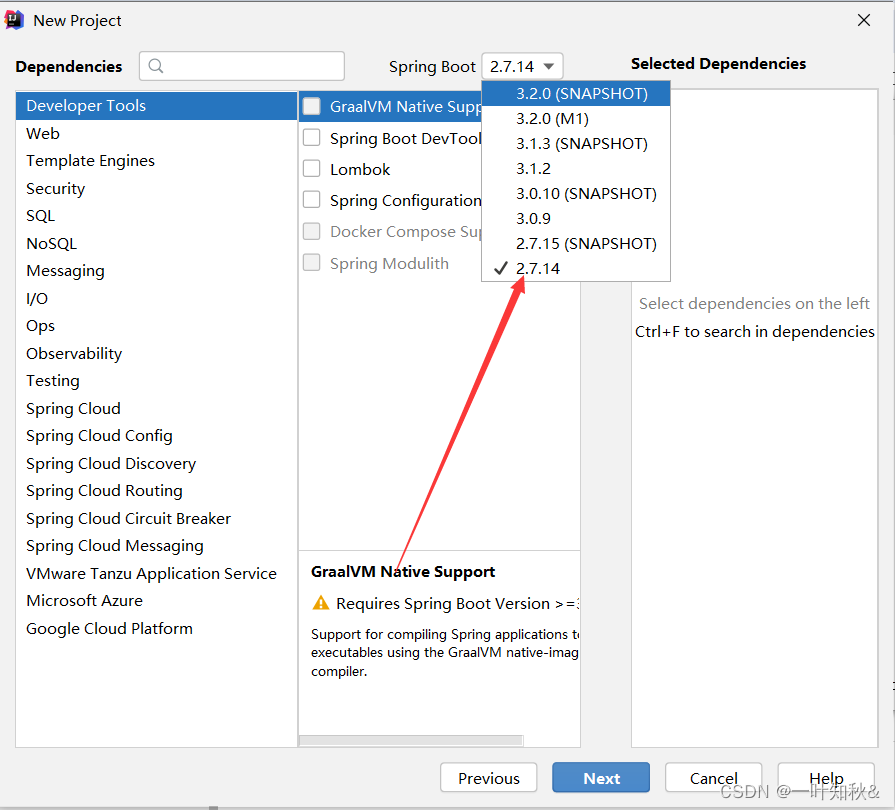
Task: Click the GraalVM Native Support description heading
Action: pos(403,571)
